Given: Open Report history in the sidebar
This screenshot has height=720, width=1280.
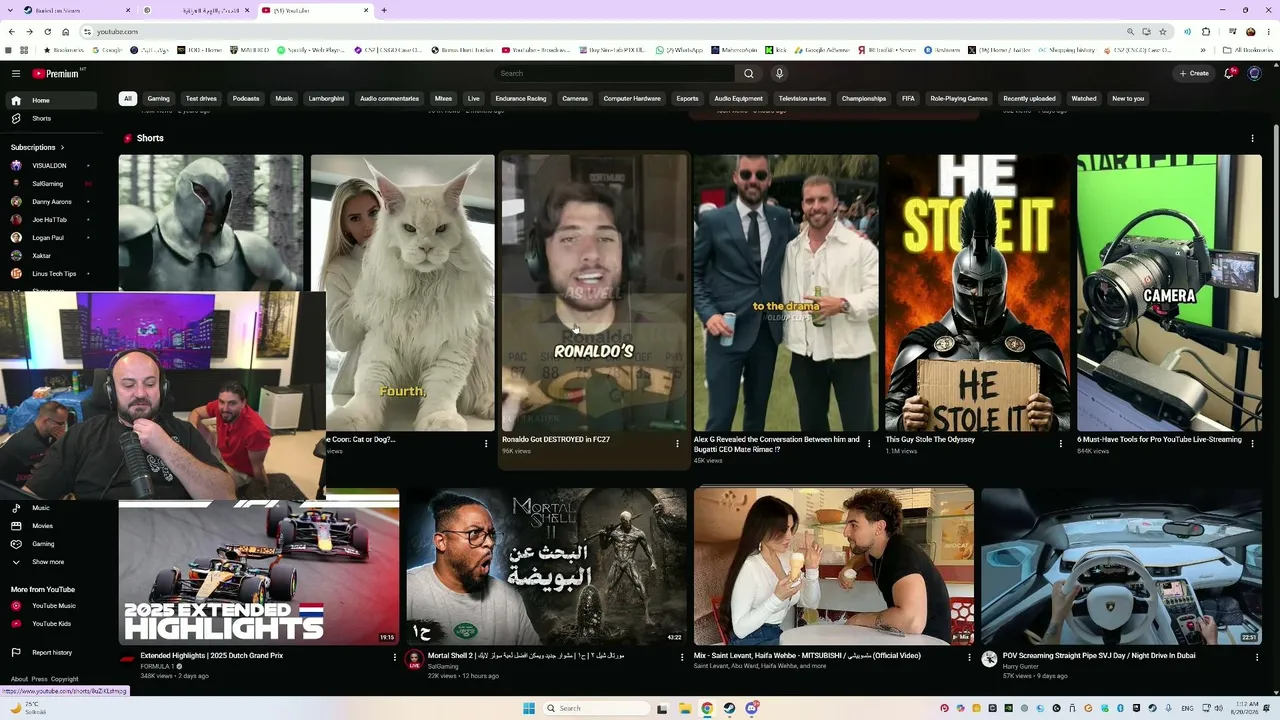Looking at the screenshot, I should [52, 653].
